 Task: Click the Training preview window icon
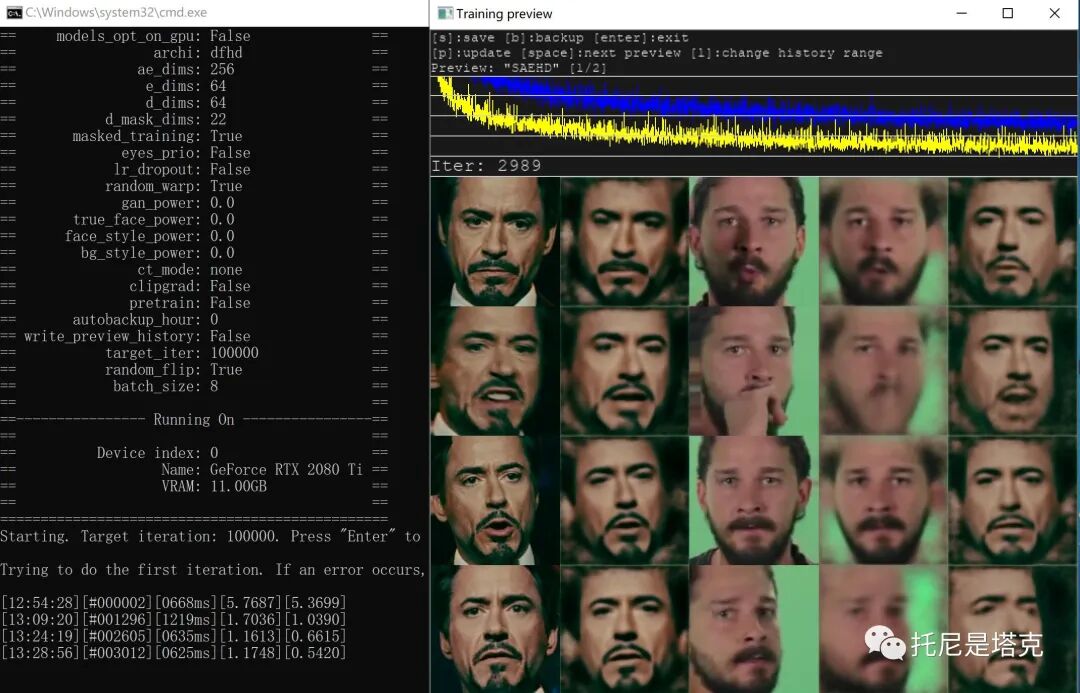[x=445, y=13]
